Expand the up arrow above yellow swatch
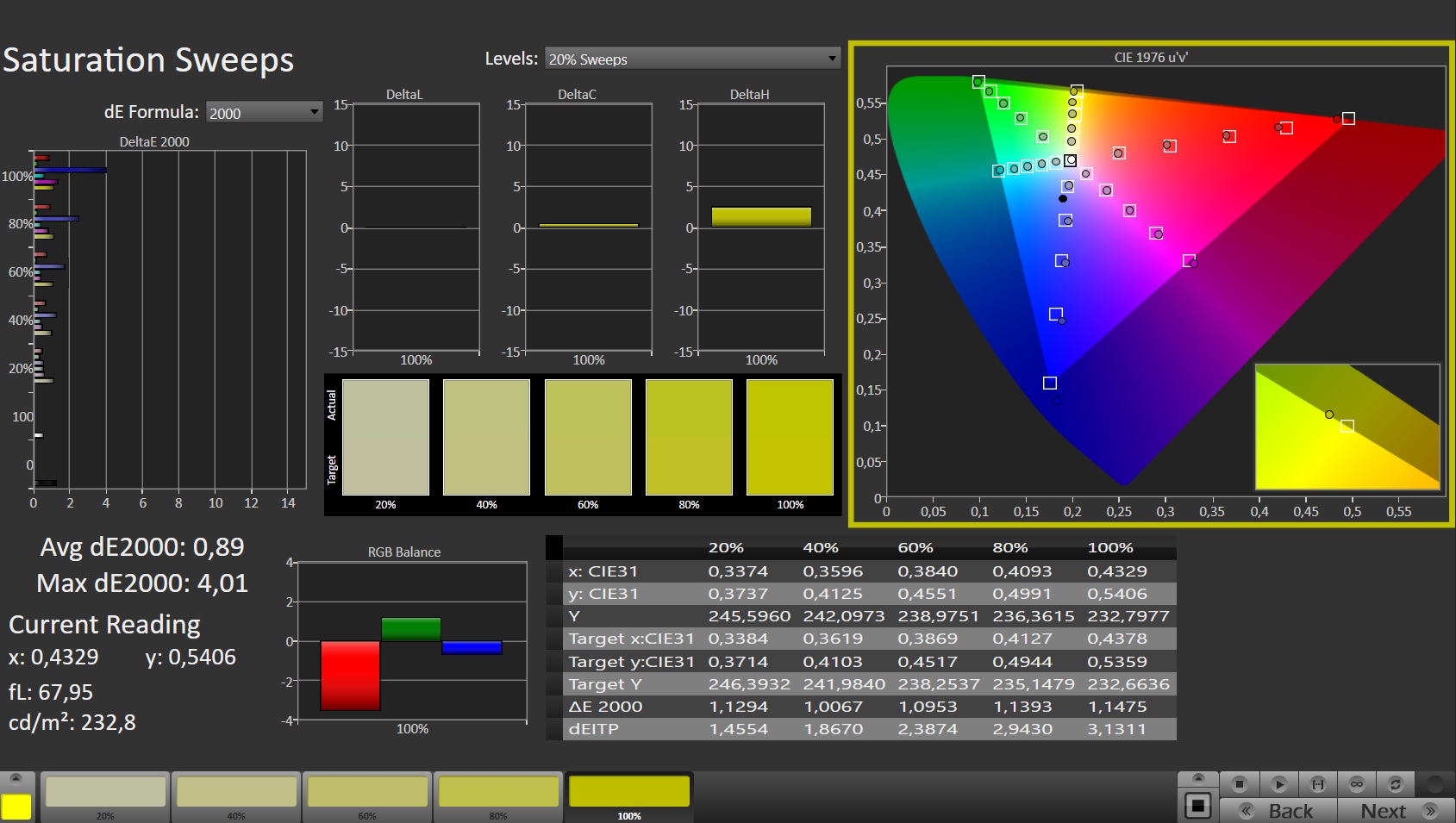This screenshot has height=823, width=1456. pos(16,778)
